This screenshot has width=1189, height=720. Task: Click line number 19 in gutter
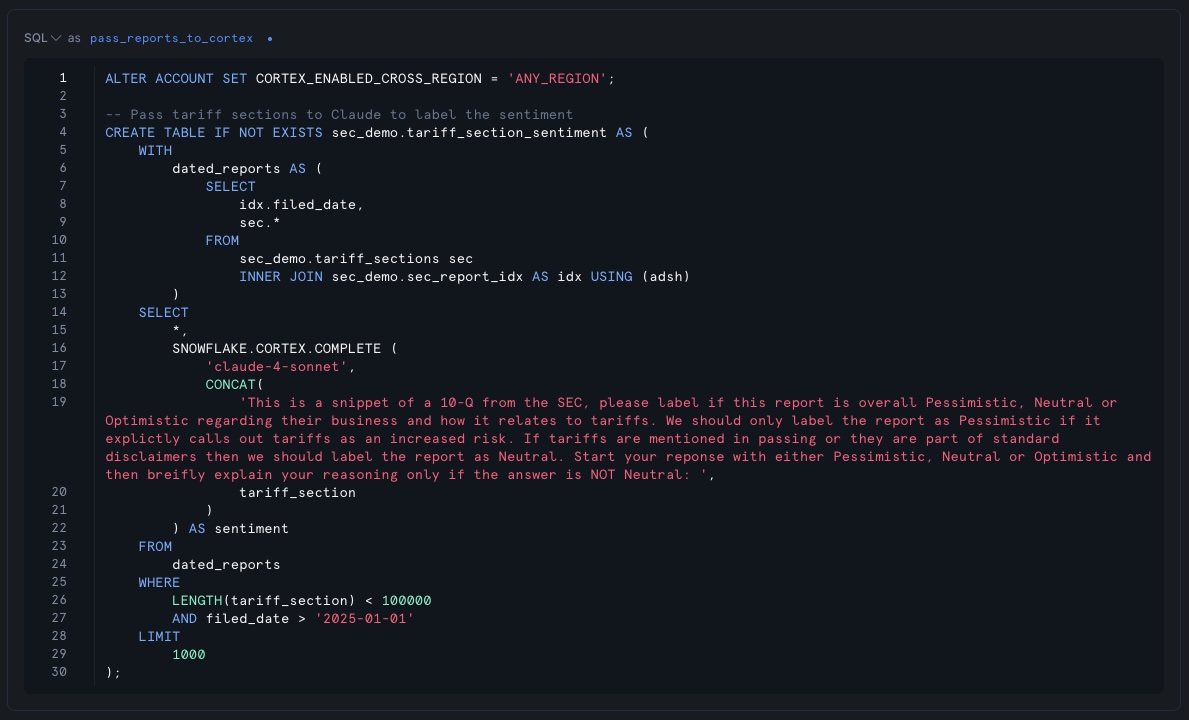click(59, 402)
